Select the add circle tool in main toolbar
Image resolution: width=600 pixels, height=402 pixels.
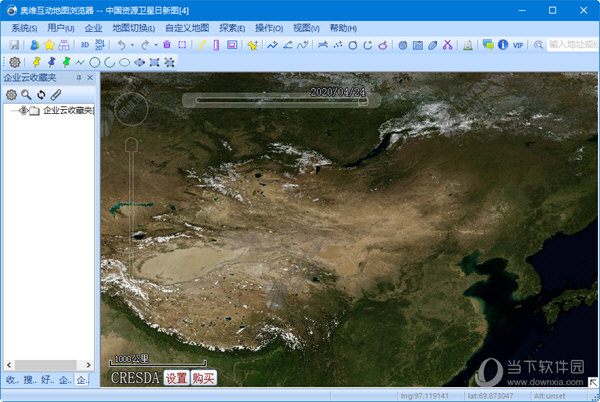(x=353, y=46)
